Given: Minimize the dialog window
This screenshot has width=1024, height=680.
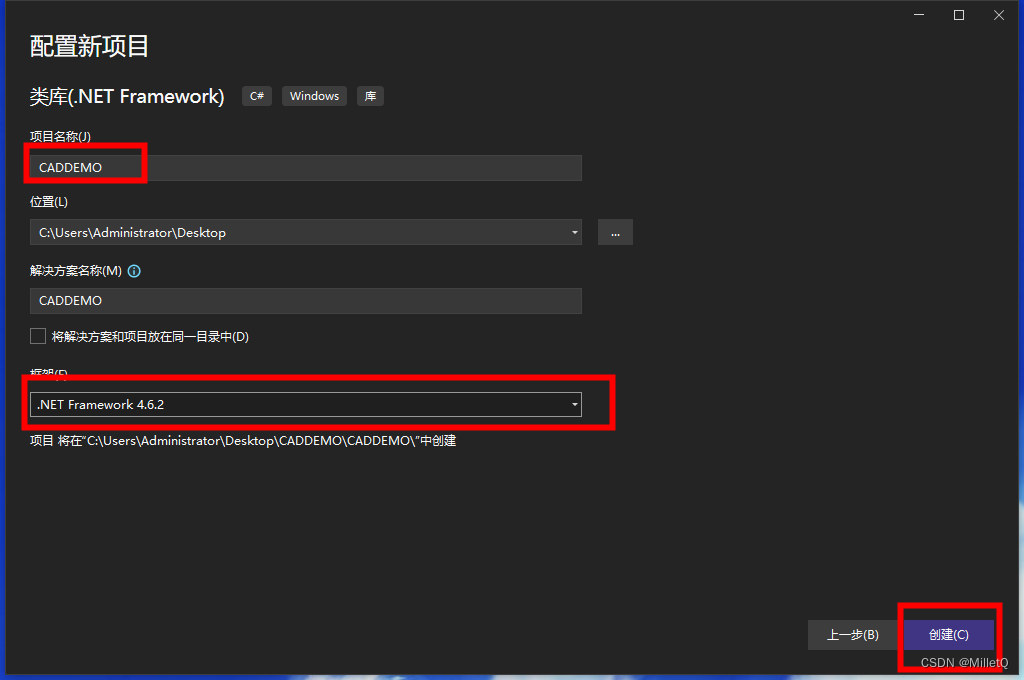Looking at the screenshot, I should pyautogui.click(x=919, y=15).
